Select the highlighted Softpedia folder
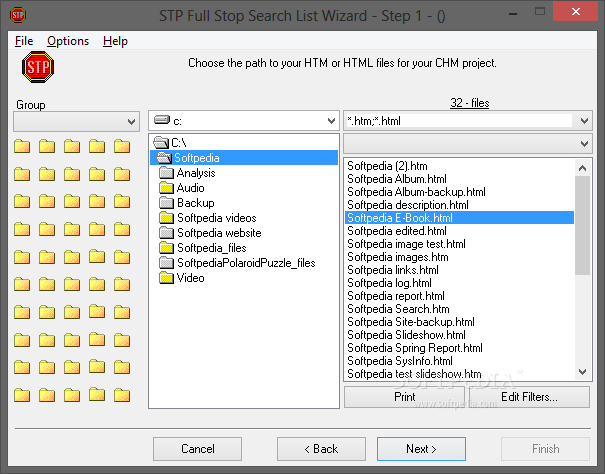The height and width of the screenshot is (474, 605). (x=244, y=157)
